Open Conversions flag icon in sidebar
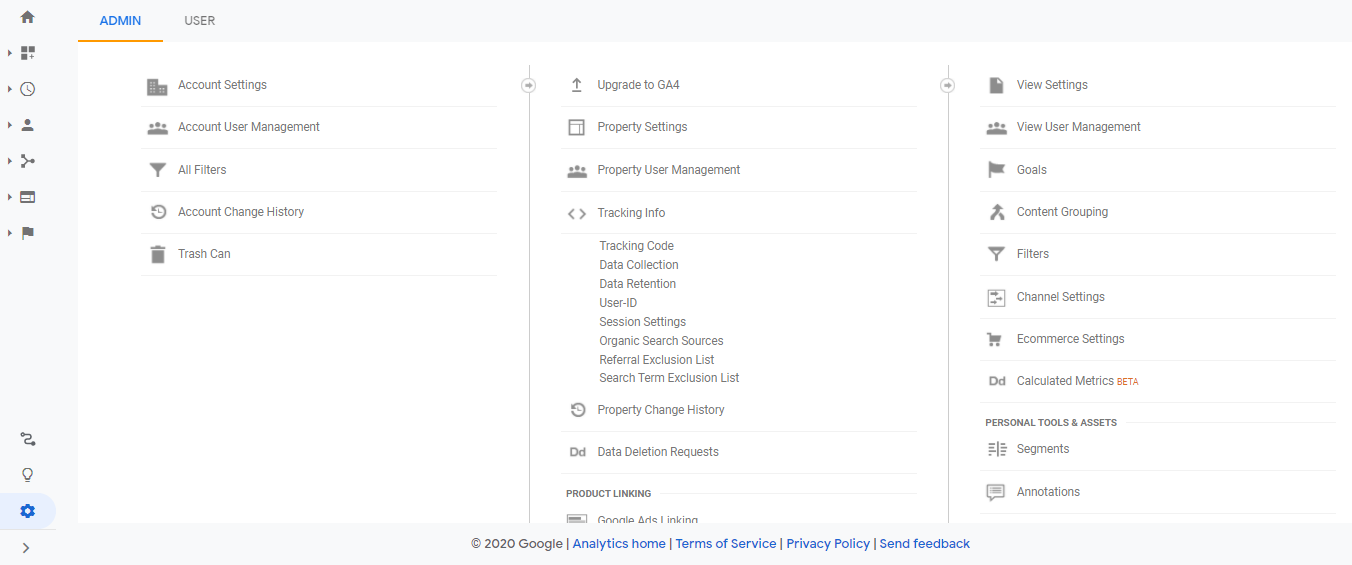 27,233
